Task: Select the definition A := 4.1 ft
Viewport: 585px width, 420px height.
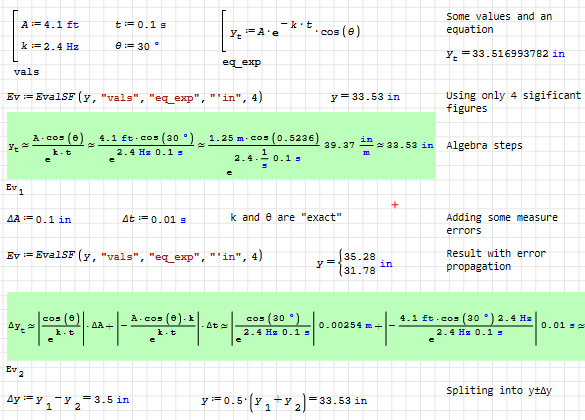Action: 50,25
